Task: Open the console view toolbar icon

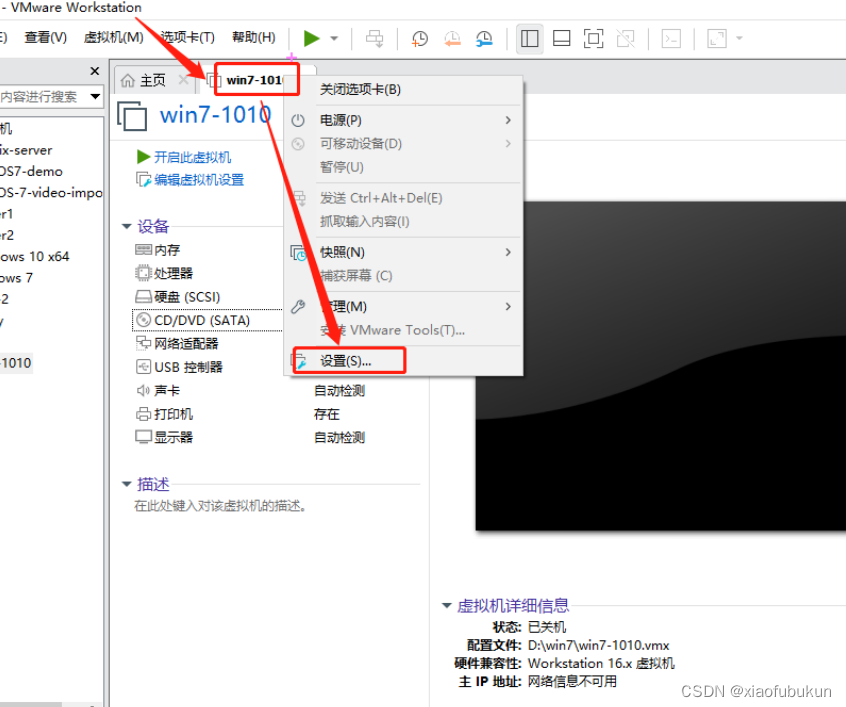Action: (x=671, y=38)
